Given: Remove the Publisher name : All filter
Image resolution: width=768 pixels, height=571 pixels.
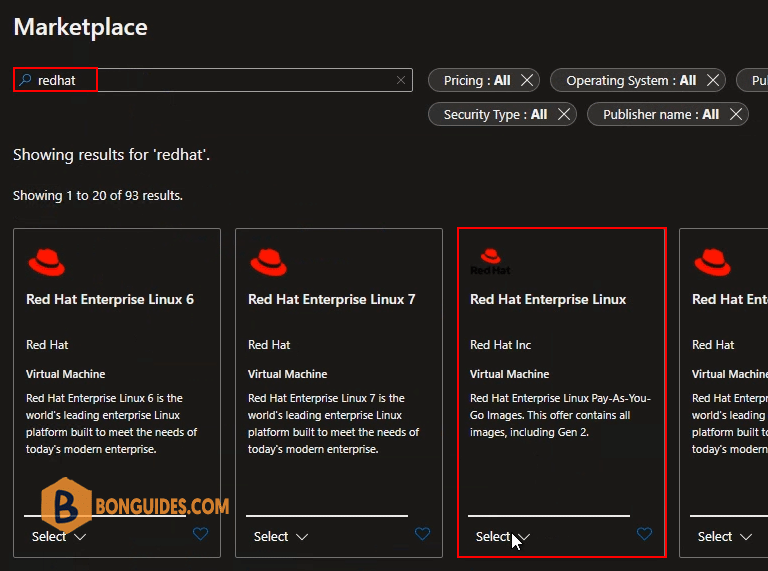Looking at the screenshot, I should coord(736,114).
